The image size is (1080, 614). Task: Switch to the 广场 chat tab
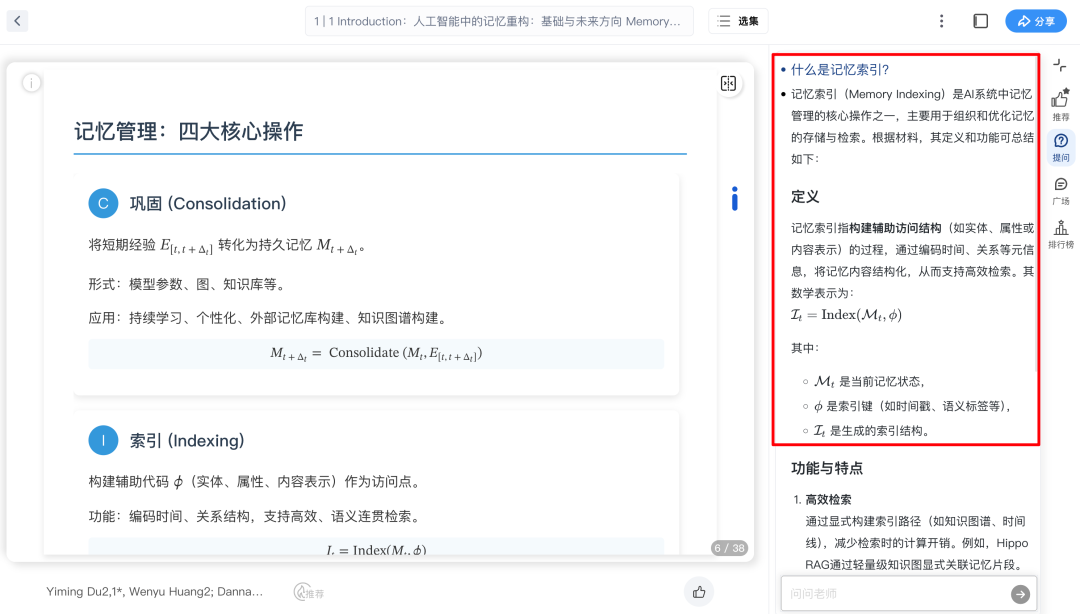pos(1060,190)
